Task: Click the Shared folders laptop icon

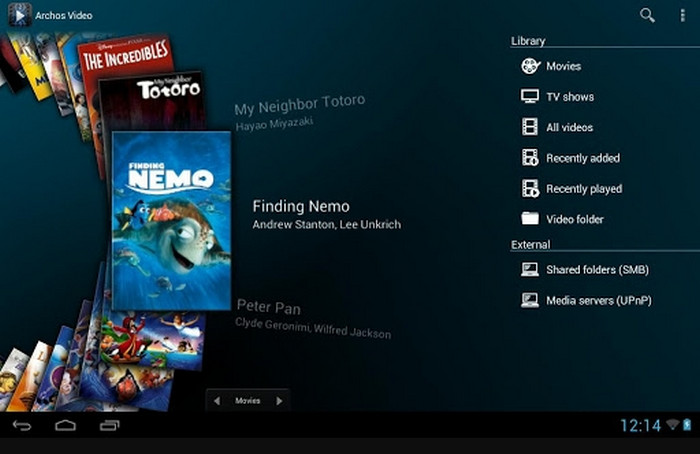Action: (x=530, y=269)
